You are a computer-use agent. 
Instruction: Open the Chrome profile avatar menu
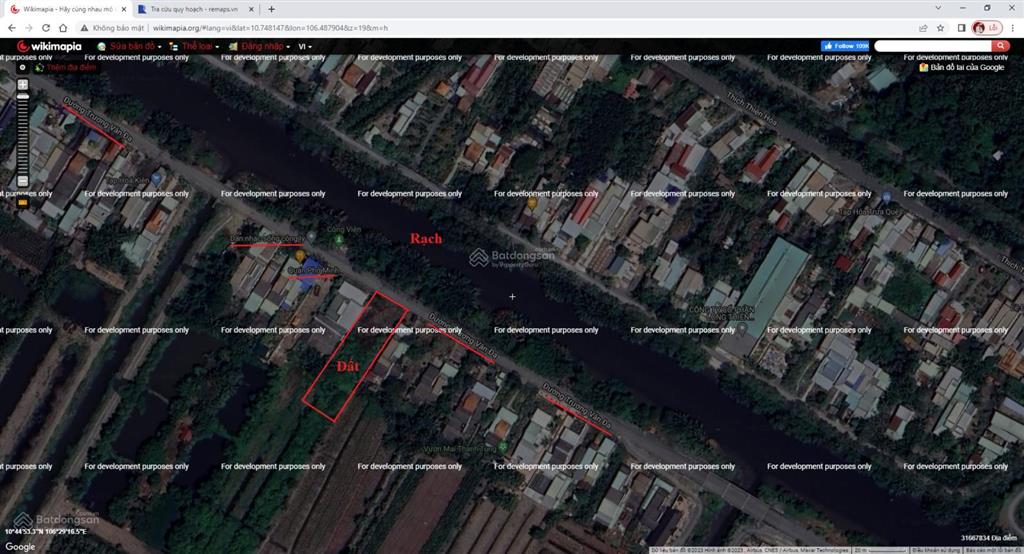(987, 28)
